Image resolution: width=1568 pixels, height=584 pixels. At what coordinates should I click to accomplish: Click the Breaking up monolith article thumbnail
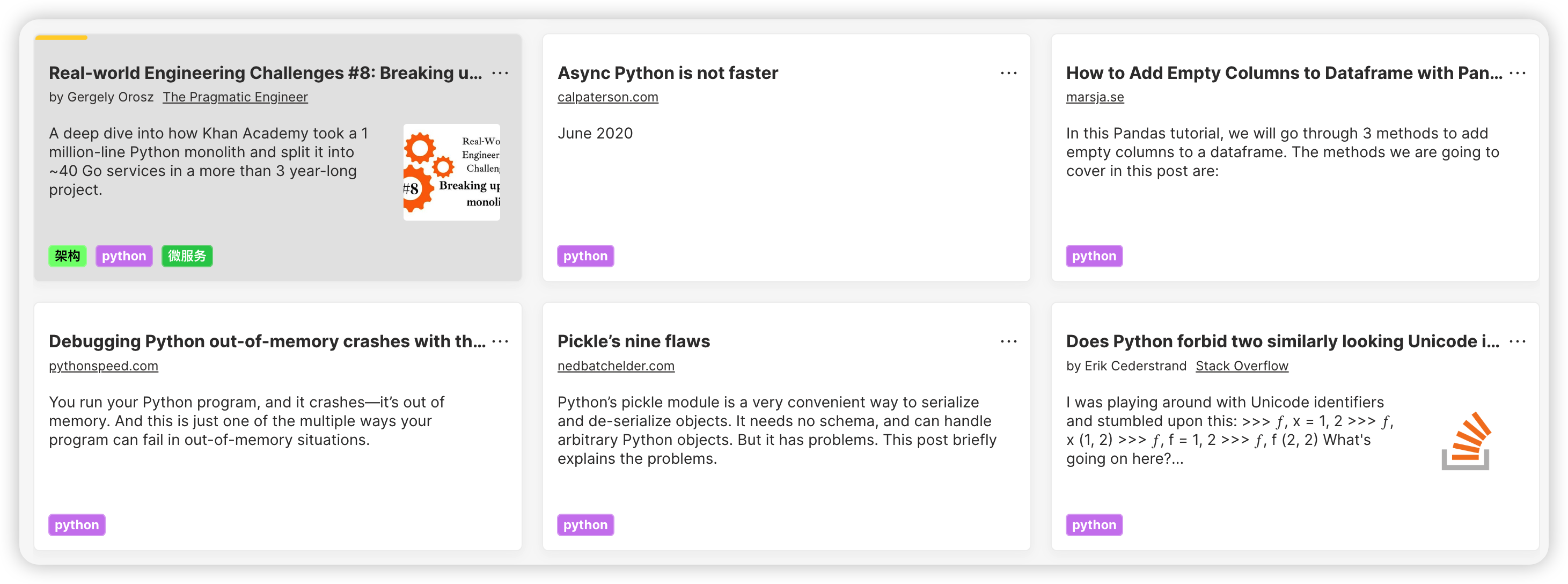[452, 172]
